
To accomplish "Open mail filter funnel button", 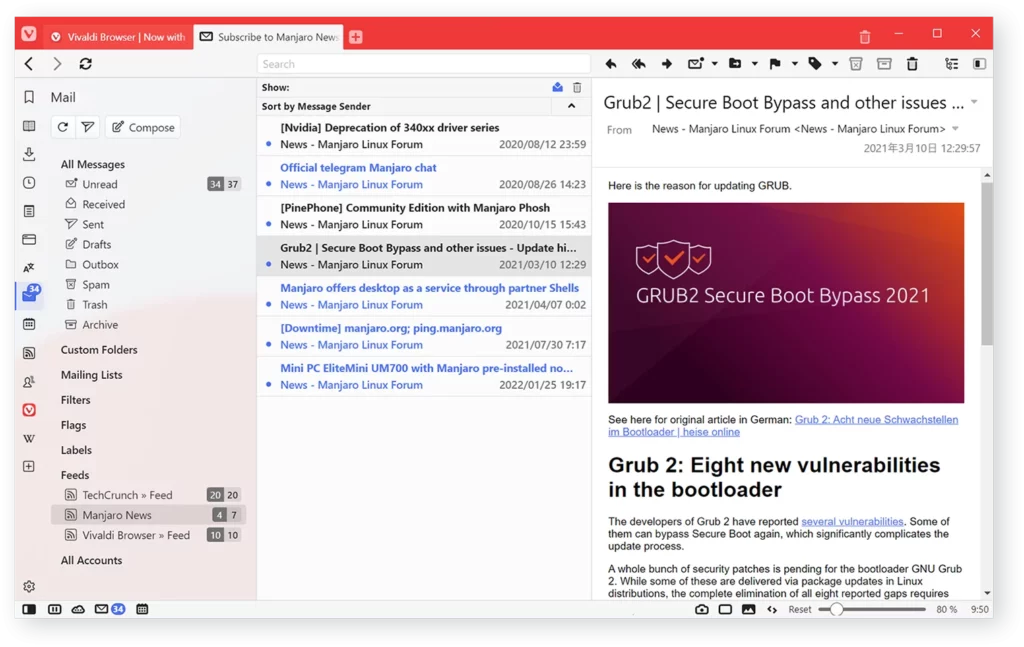I will click(x=88, y=127).
